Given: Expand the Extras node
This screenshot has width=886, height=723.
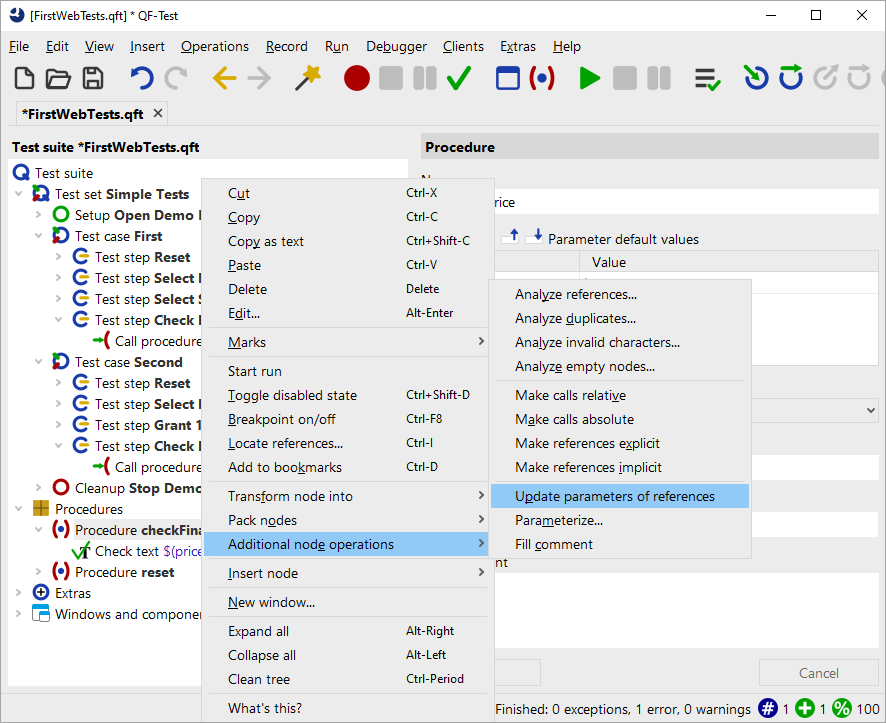Looking at the screenshot, I should click(19, 593).
